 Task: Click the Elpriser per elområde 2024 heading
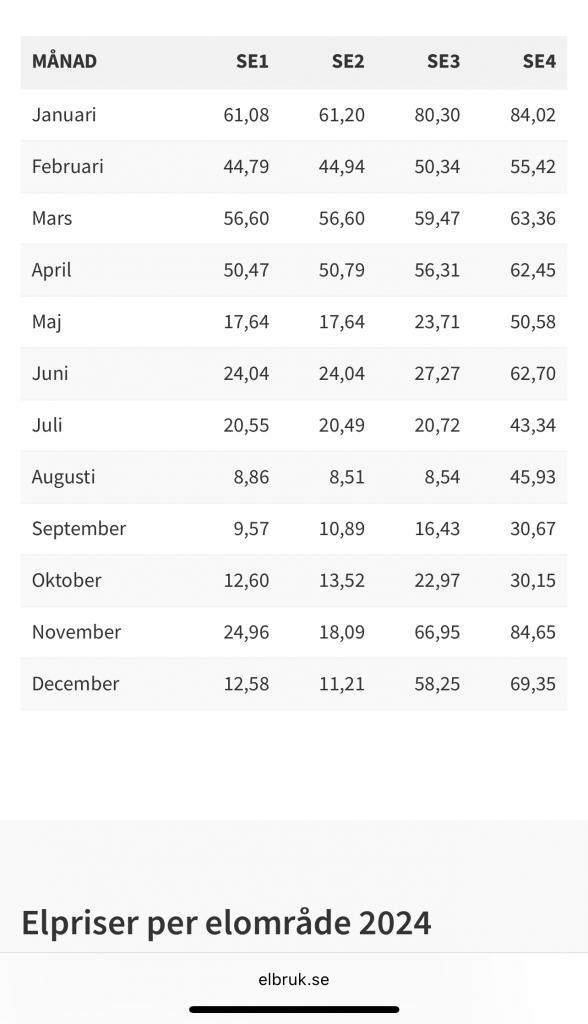tap(226, 923)
